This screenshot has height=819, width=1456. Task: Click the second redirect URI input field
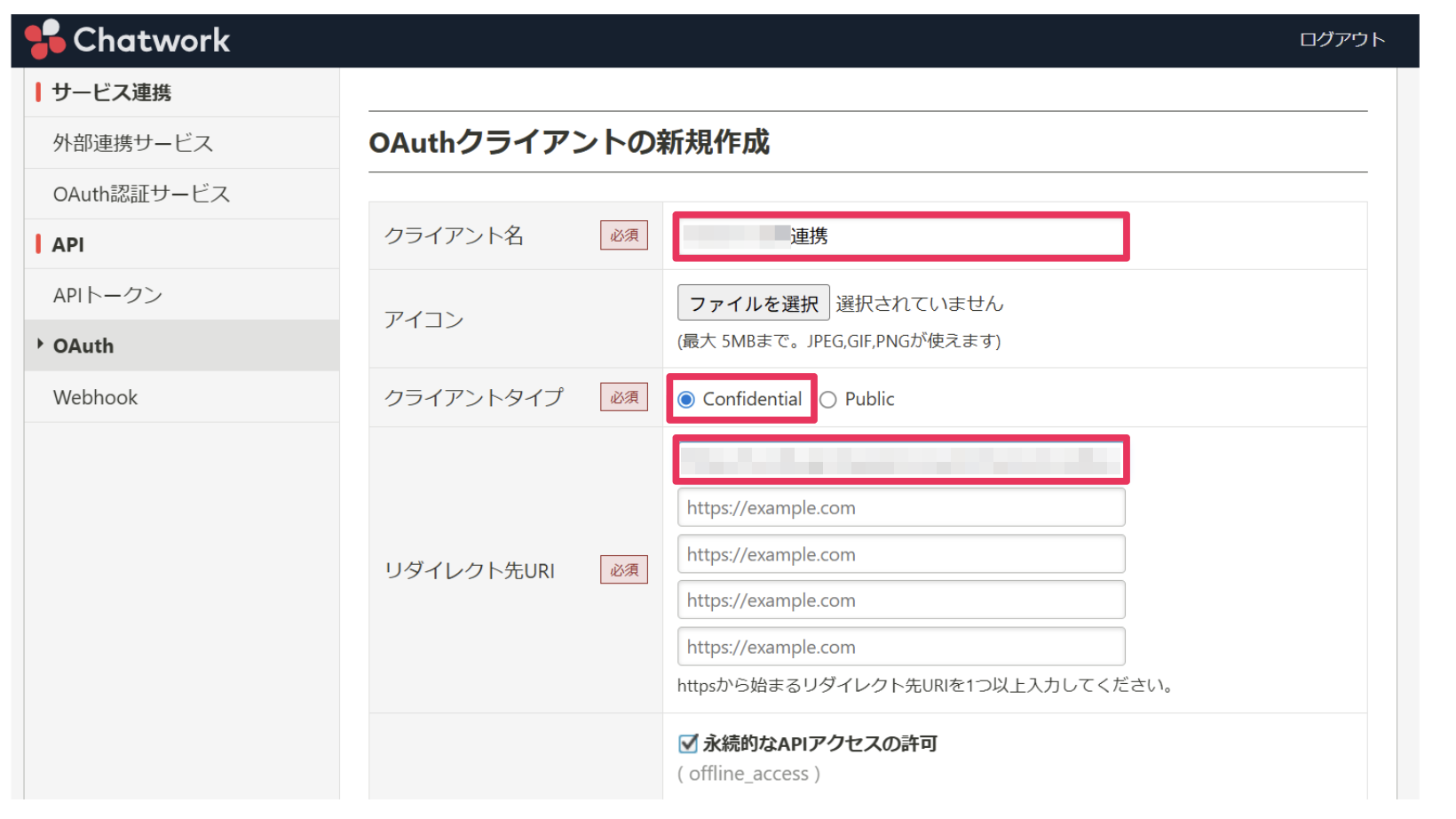901,507
